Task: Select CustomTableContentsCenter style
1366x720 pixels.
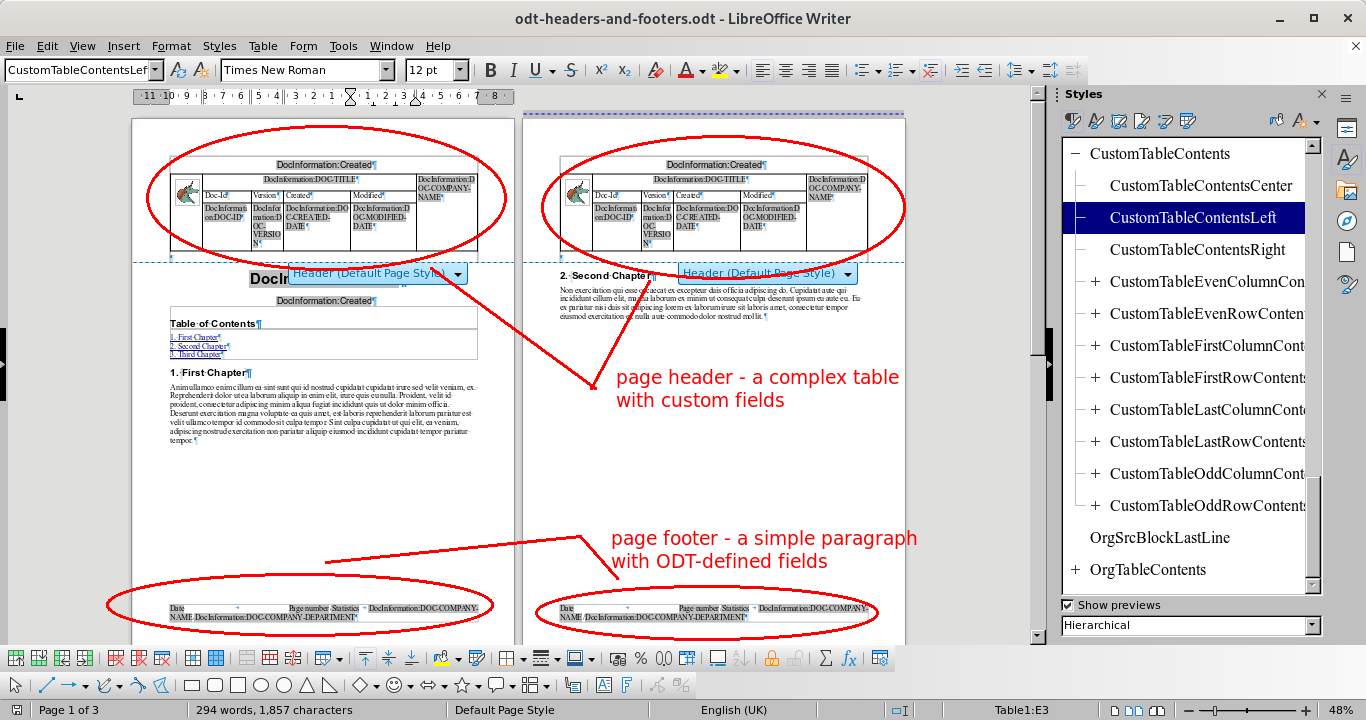Action: 1201,186
